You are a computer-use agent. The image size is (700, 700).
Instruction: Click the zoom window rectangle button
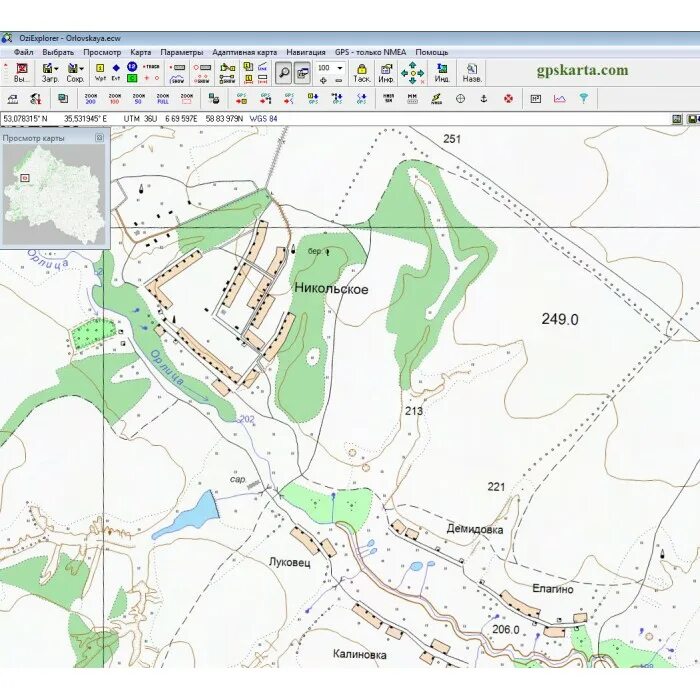187,99
